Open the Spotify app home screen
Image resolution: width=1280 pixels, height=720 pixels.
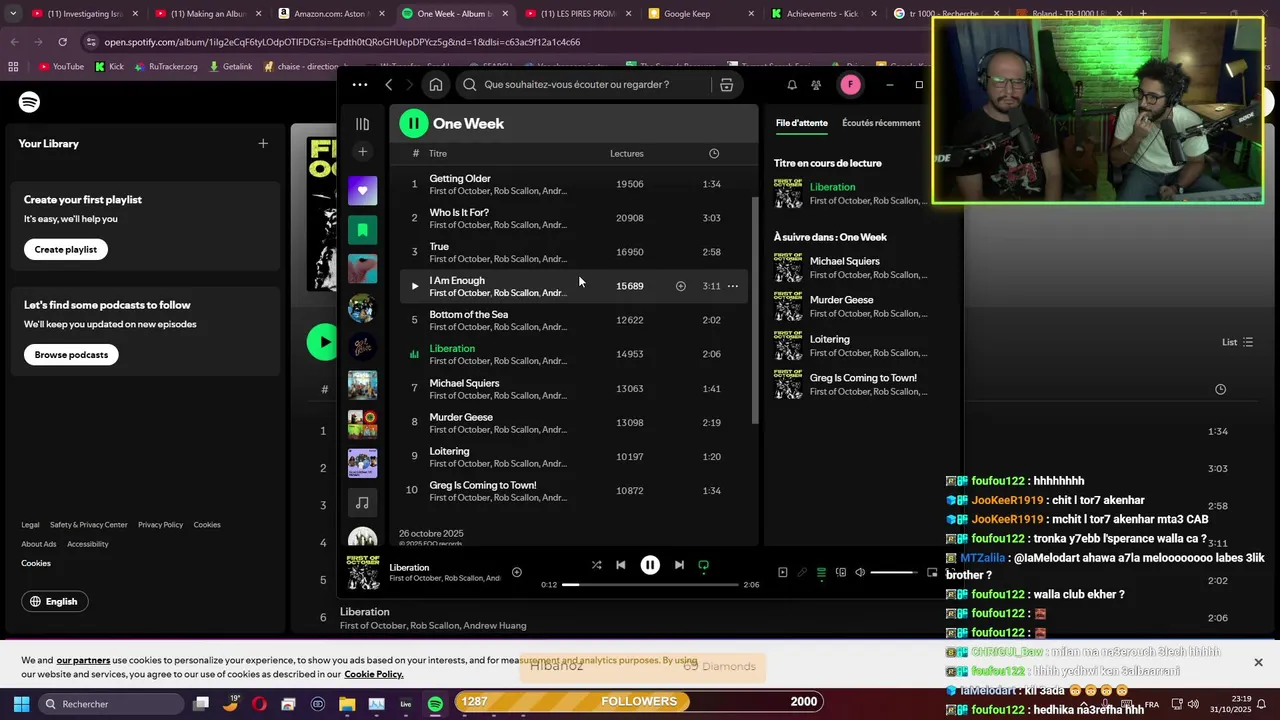click(436, 85)
